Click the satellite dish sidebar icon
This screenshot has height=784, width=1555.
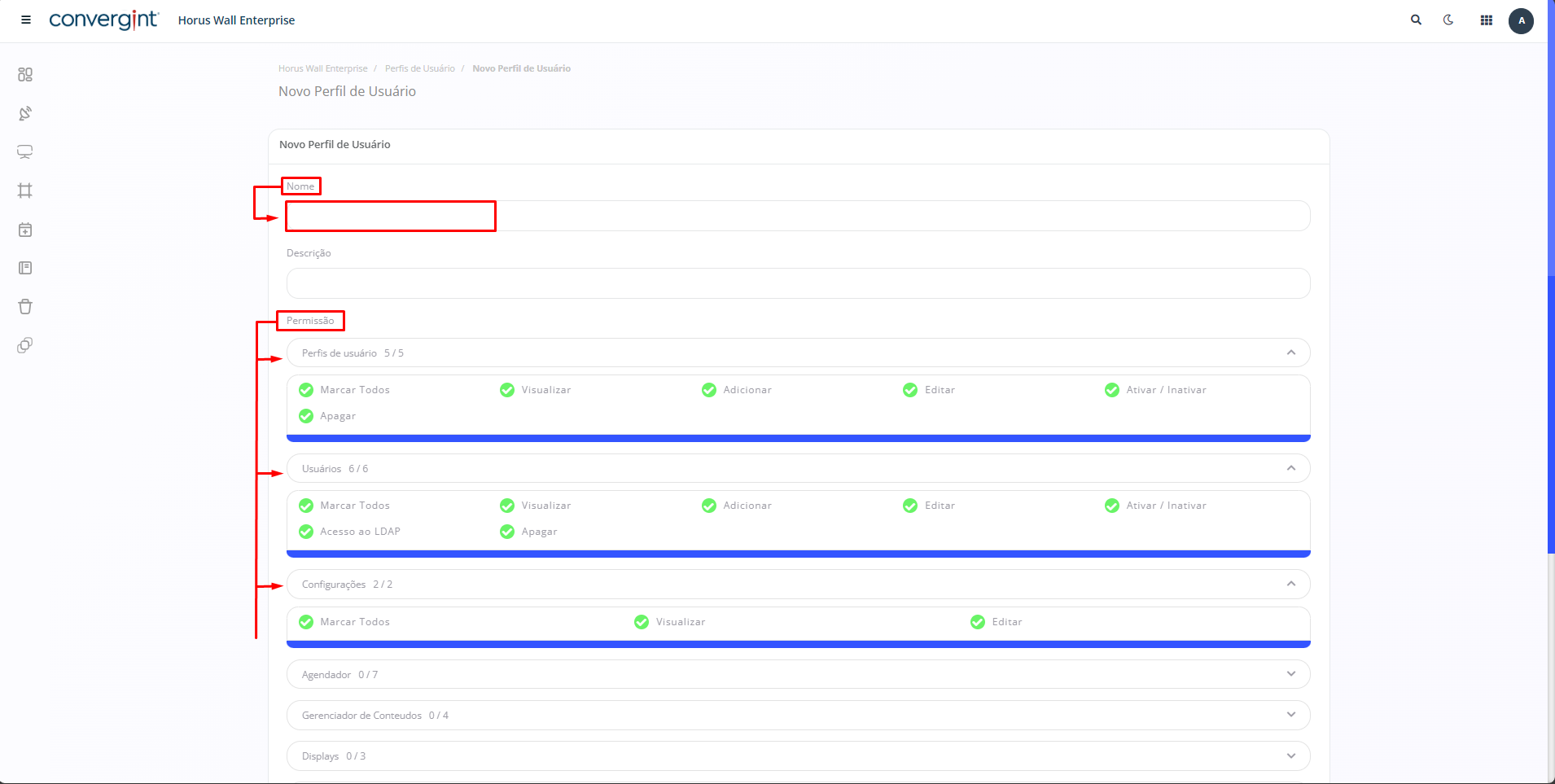25,113
